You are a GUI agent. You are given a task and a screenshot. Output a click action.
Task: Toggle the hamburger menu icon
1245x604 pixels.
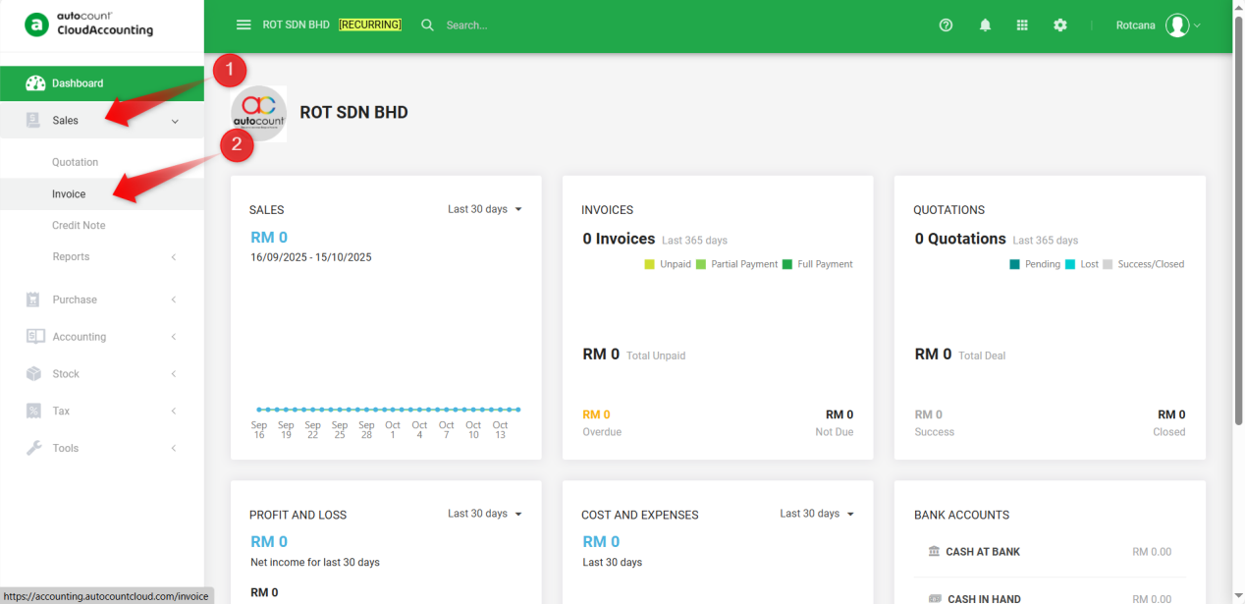(243, 25)
